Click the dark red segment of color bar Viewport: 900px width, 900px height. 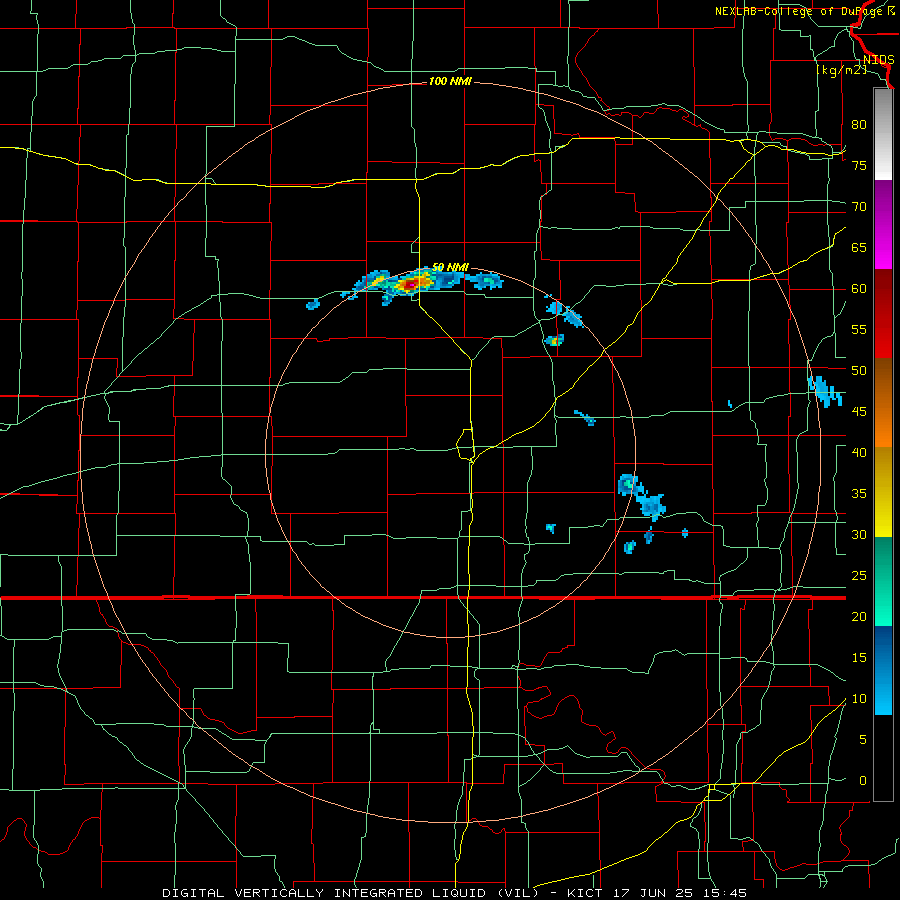coord(883,313)
